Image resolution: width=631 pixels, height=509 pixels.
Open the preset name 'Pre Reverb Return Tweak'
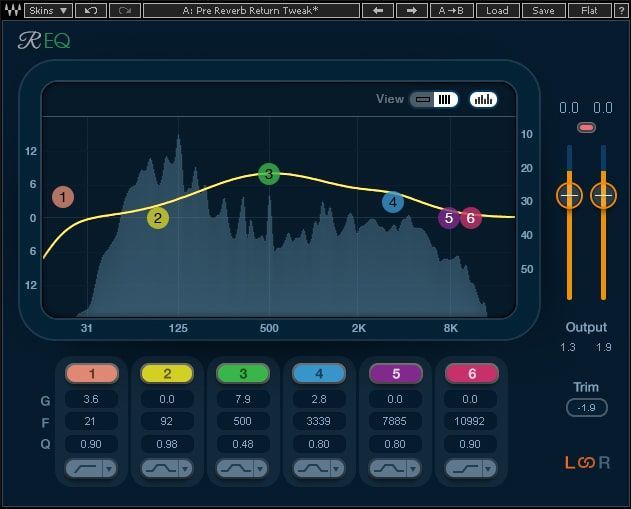click(x=251, y=10)
